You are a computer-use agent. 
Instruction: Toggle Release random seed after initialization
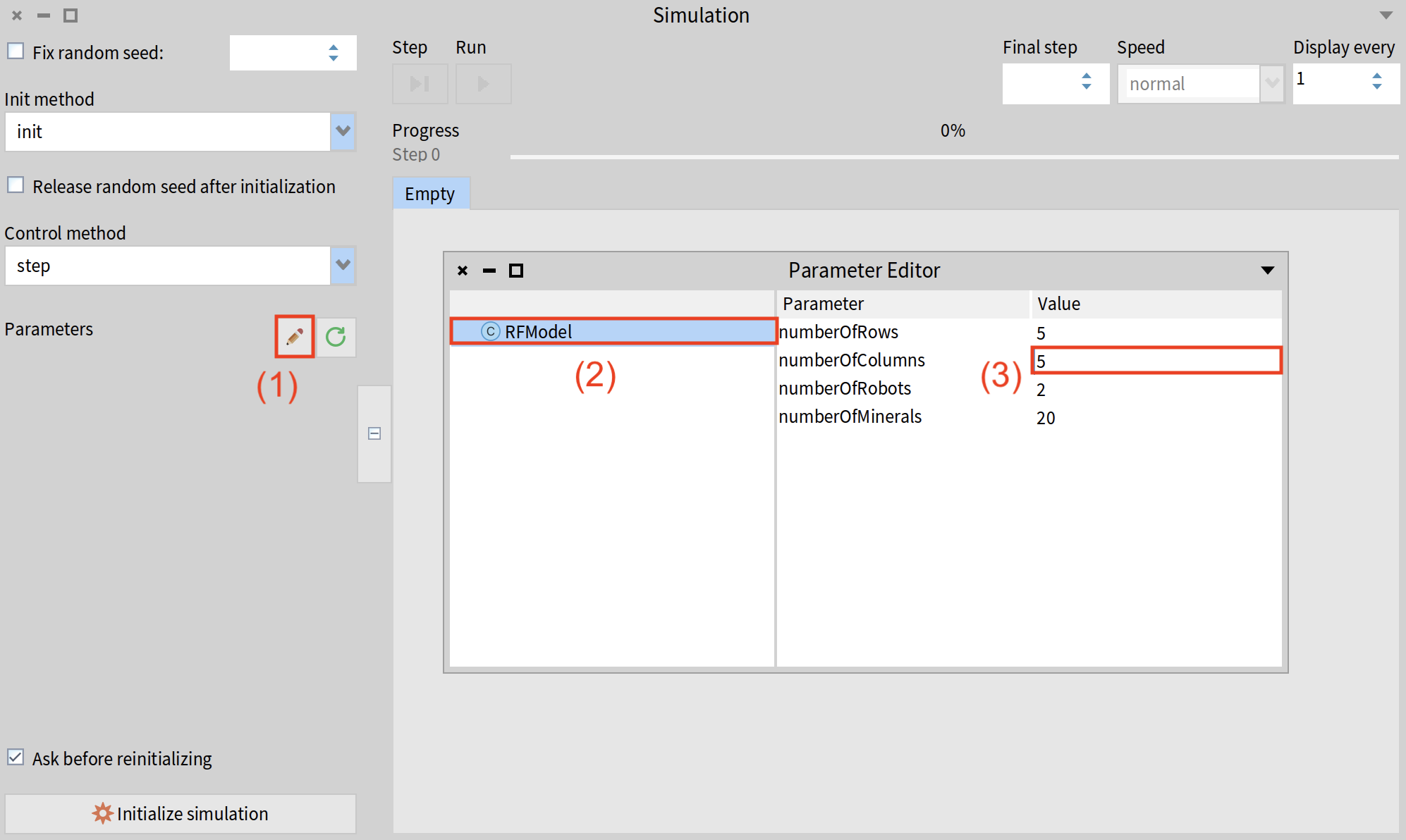pos(16,185)
